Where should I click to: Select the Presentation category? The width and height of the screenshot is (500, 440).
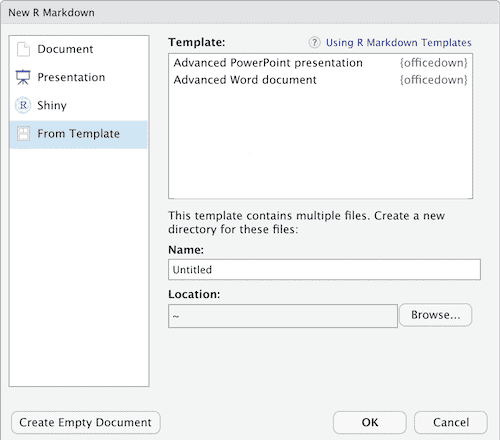[78, 77]
